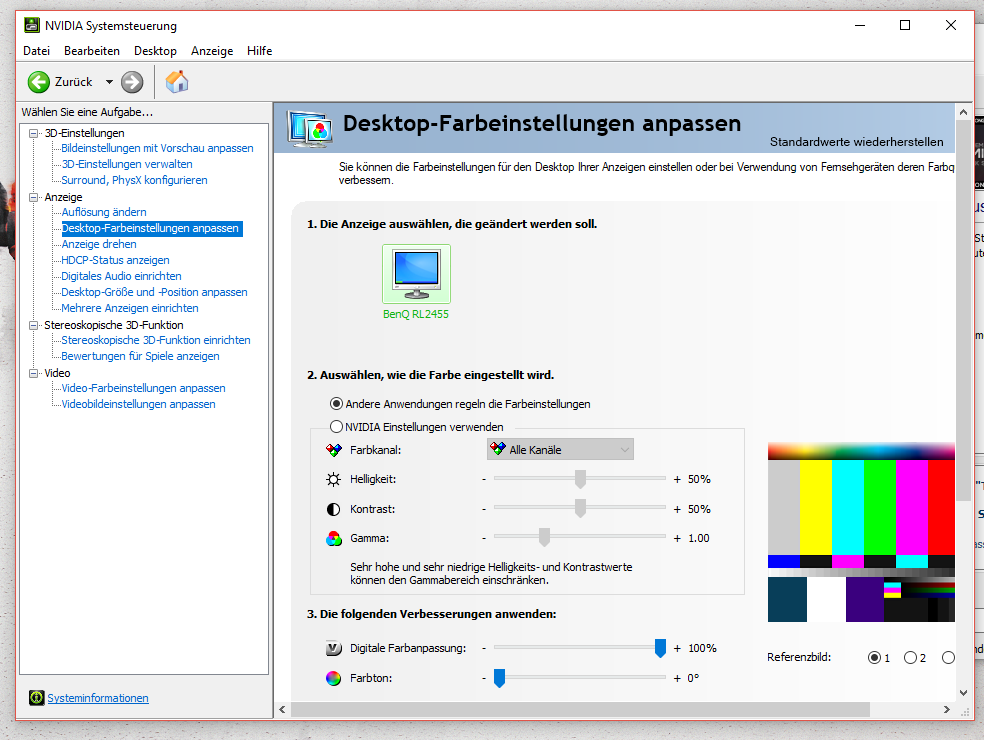Open the Zurück history dropdown arrow
Image resolution: width=984 pixels, height=740 pixels.
[x=109, y=82]
